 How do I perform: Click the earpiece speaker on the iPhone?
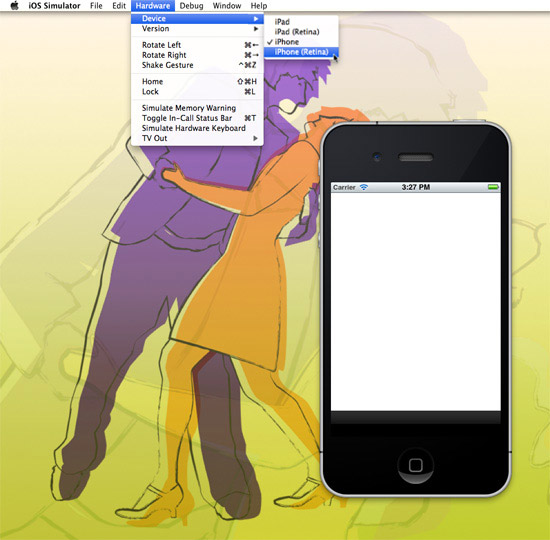coord(416,157)
